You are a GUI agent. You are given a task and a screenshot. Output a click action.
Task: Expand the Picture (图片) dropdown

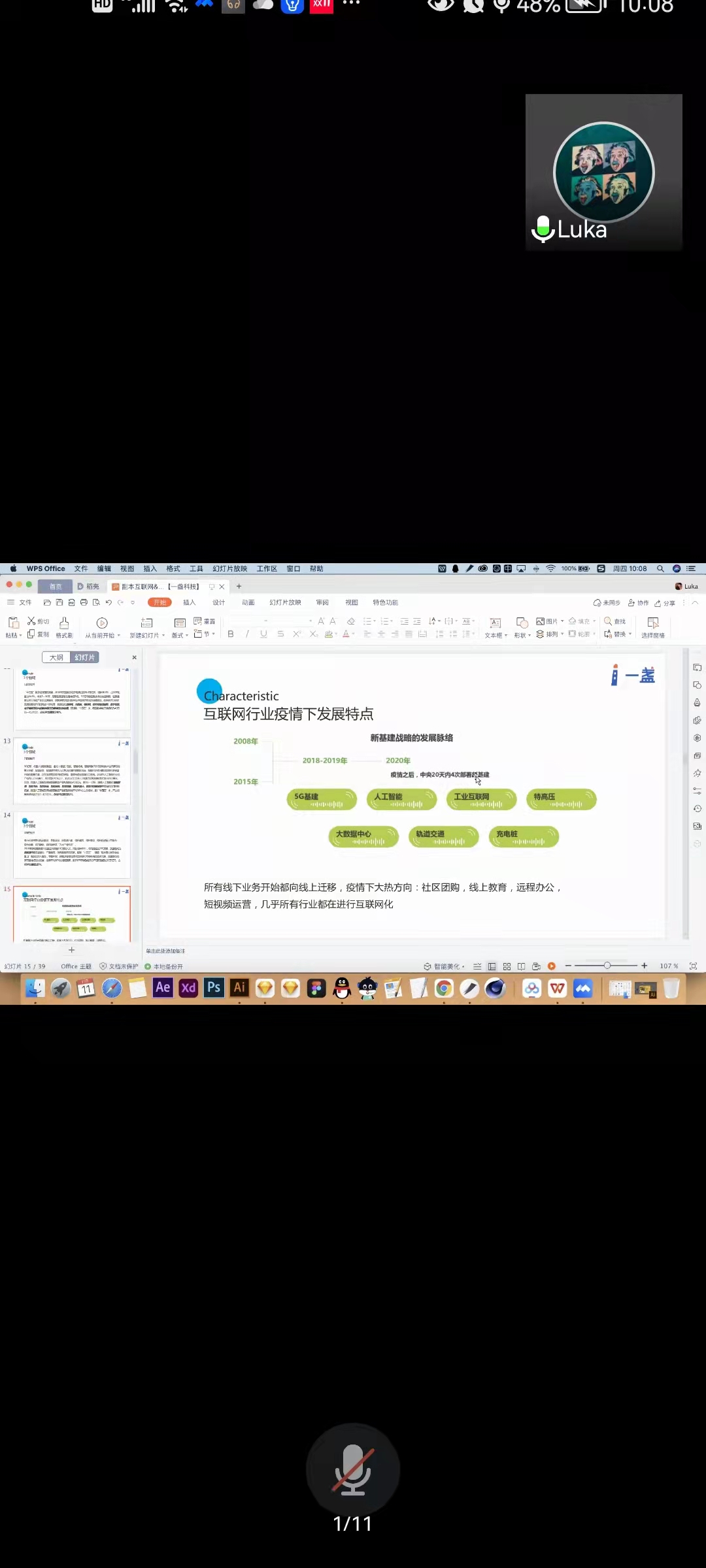pyautogui.click(x=562, y=621)
